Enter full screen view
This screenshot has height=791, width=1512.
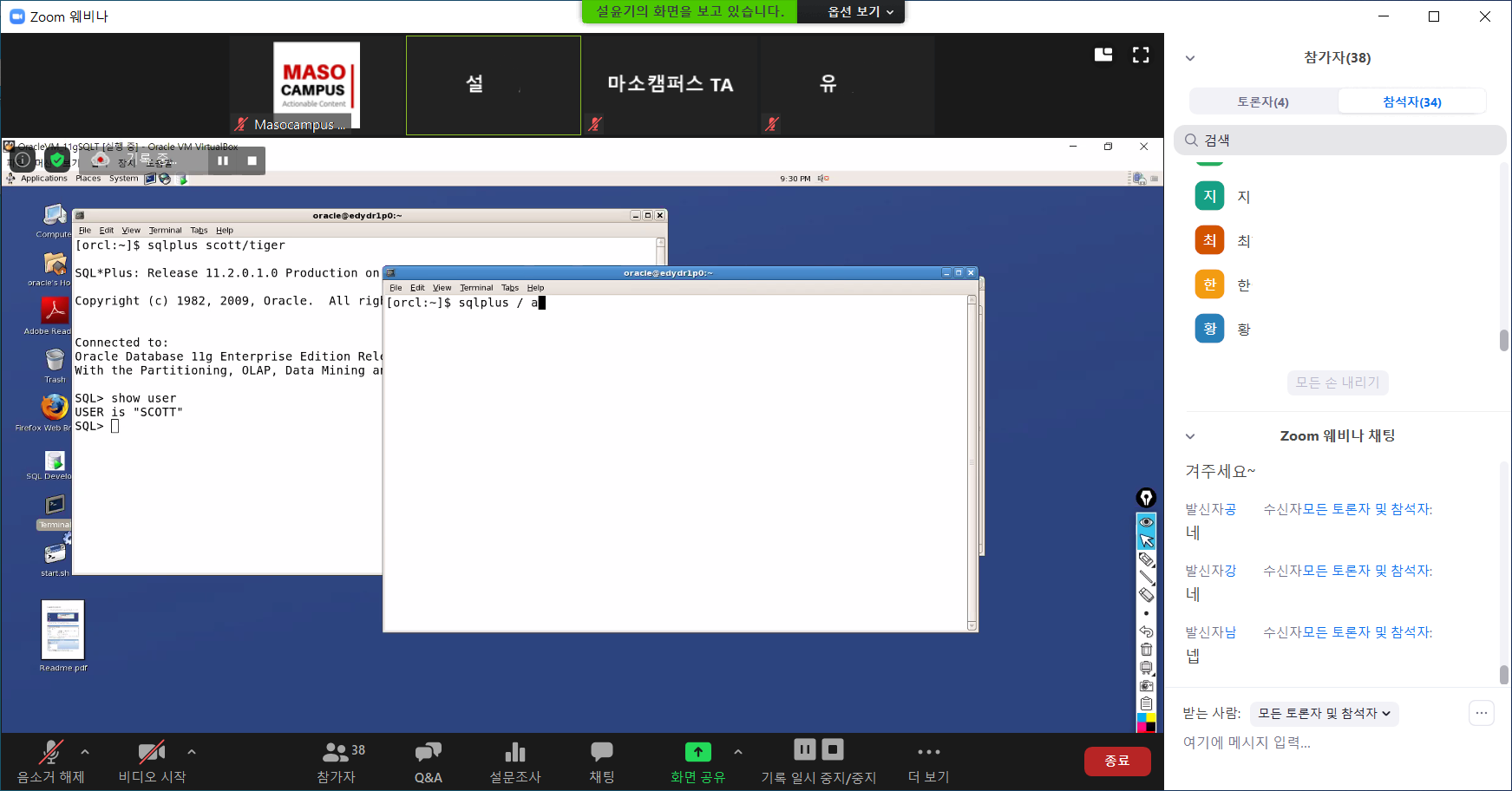click(x=1141, y=56)
